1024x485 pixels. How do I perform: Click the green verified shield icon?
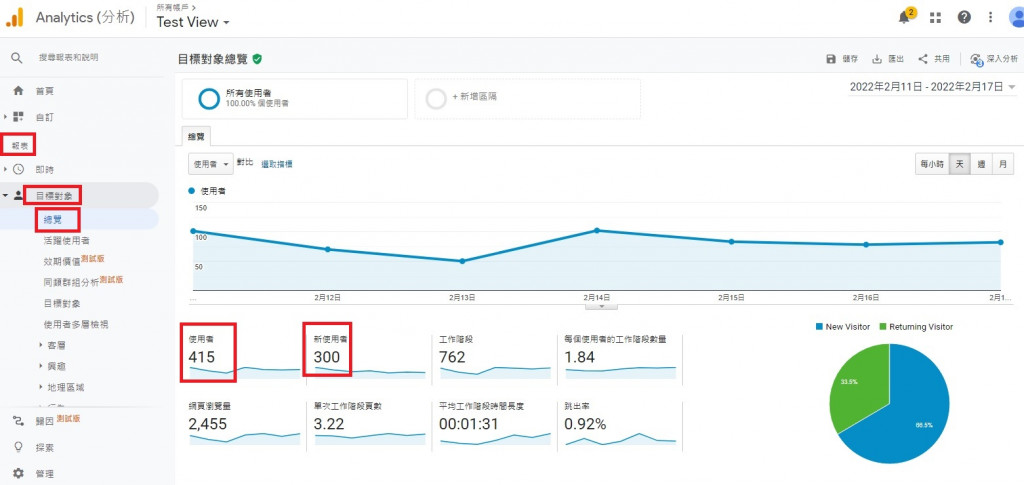coord(257,59)
